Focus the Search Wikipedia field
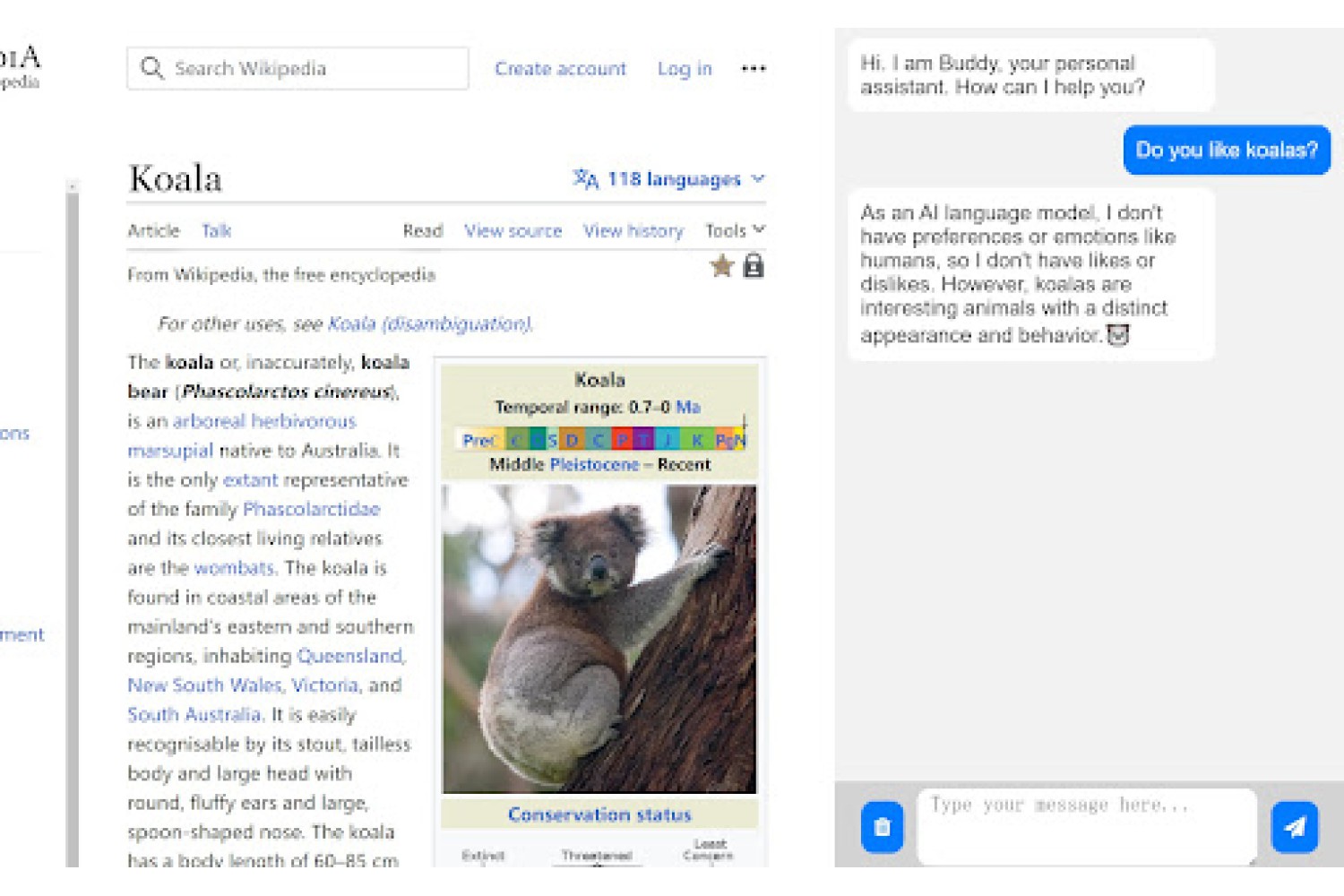Screen dimensions: 1344x896 click(297, 68)
